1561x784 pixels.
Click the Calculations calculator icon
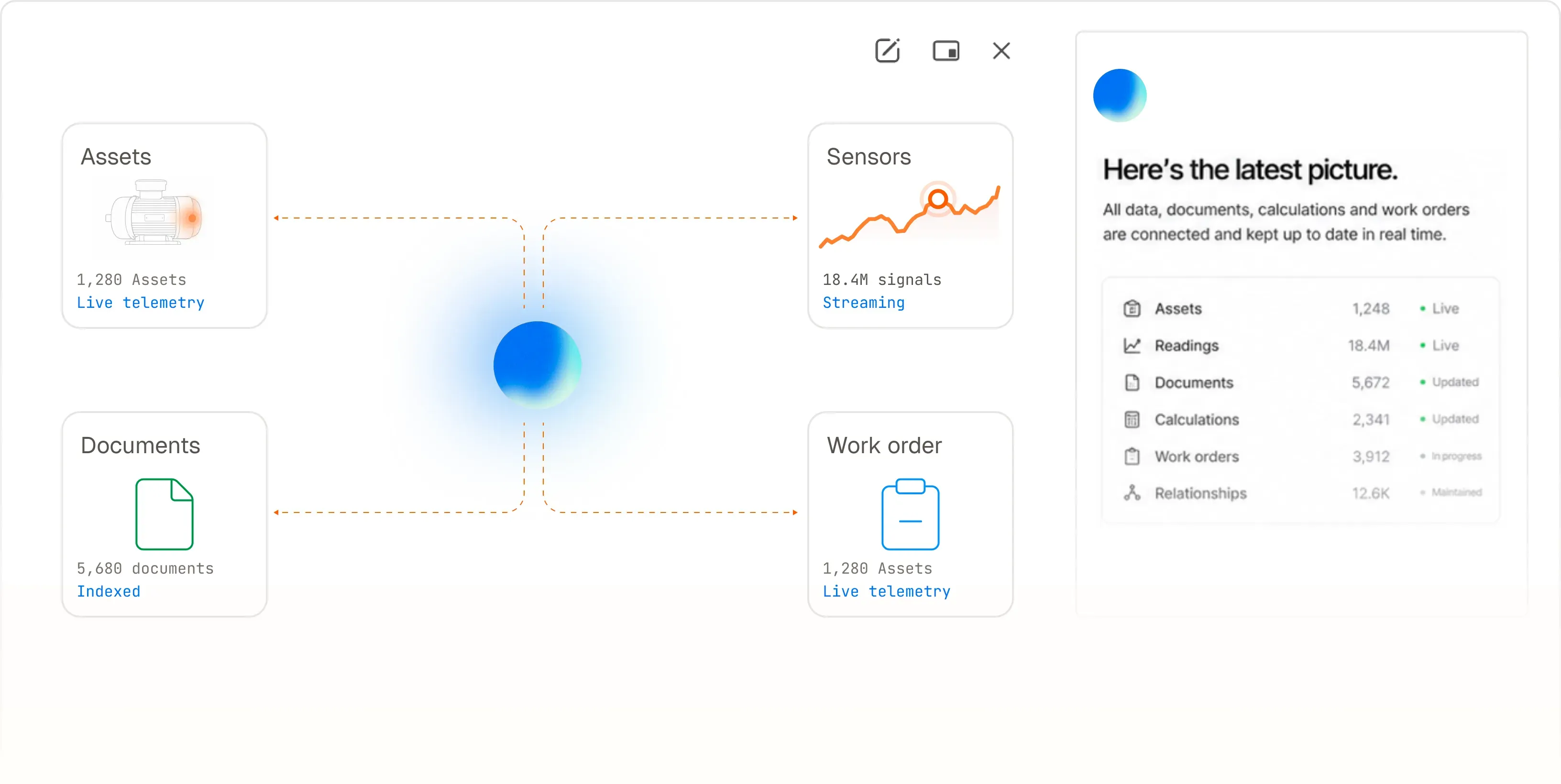point(1132,419)
